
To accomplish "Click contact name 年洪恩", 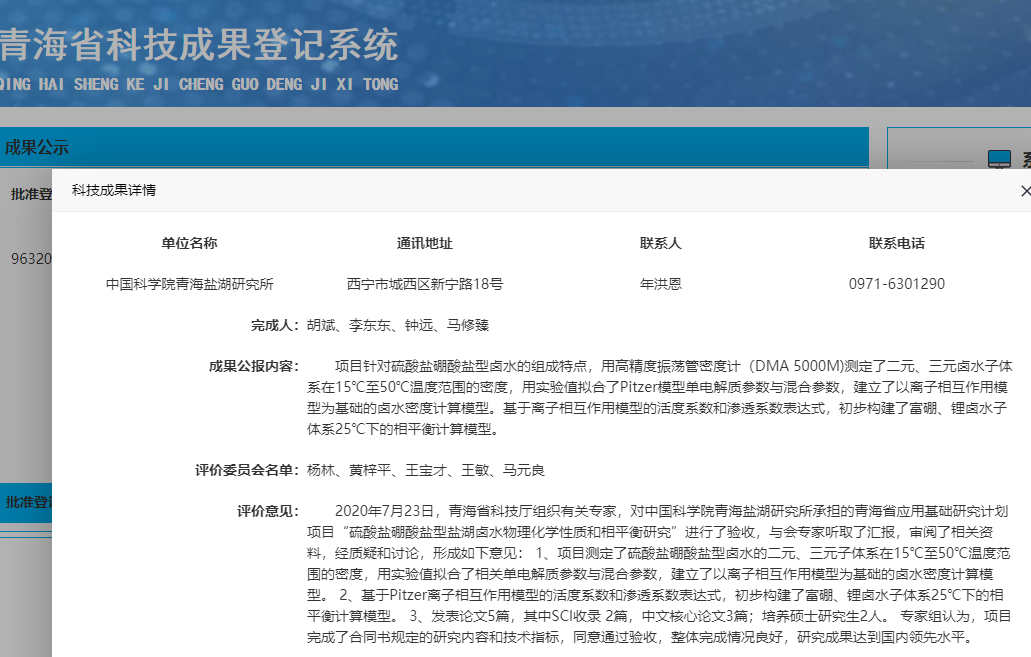I will [660, 284].
